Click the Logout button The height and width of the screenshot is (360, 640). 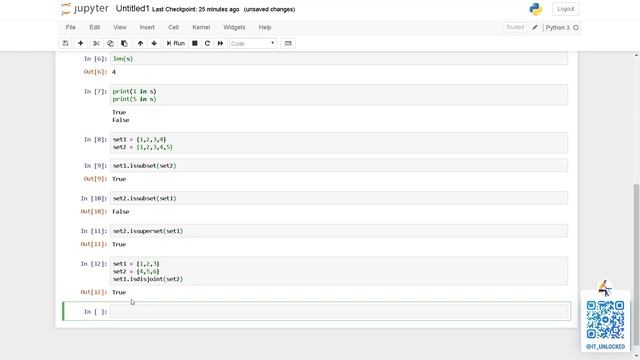[565, 9]
